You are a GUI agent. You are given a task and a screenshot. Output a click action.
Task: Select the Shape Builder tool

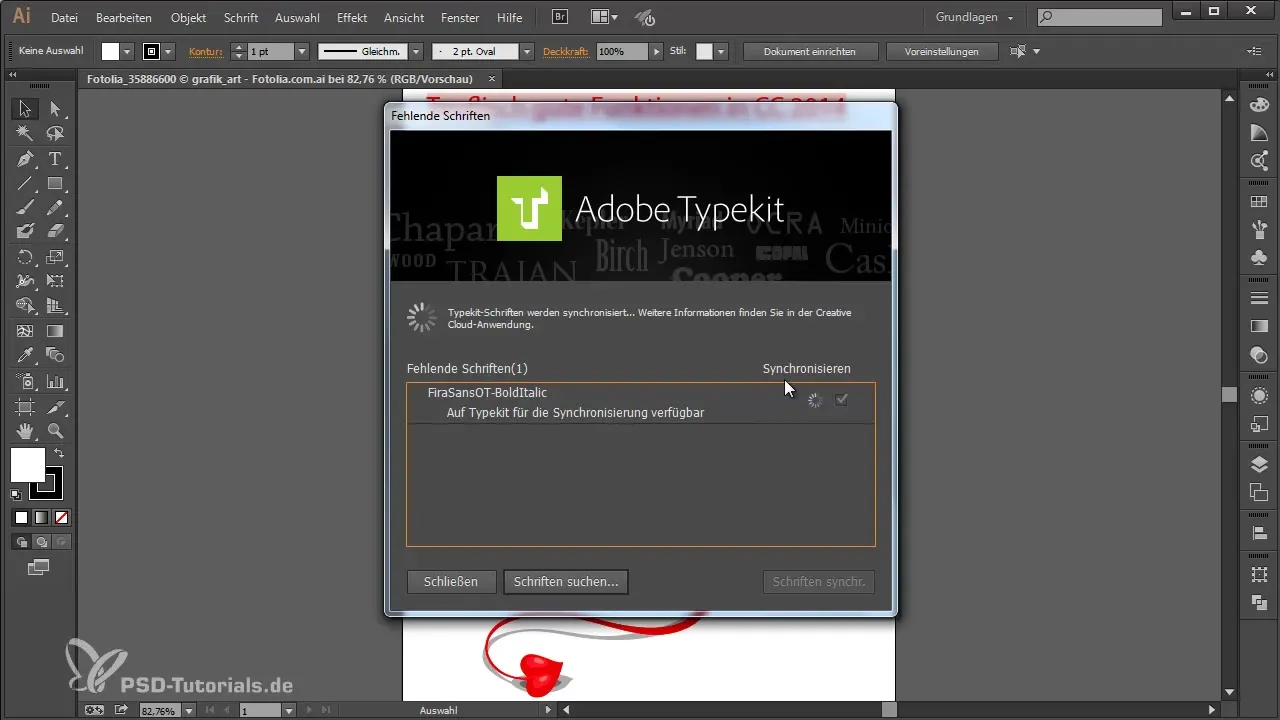coord(25,306)
